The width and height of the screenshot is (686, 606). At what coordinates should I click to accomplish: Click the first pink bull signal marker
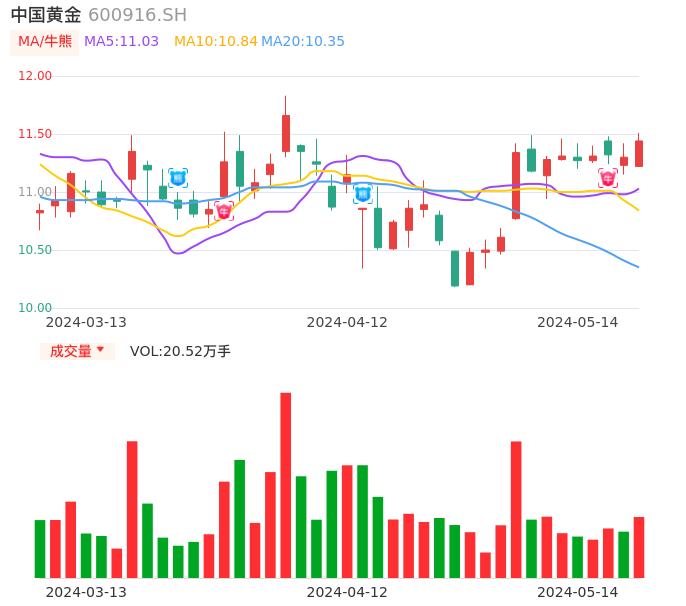[224, 211]
